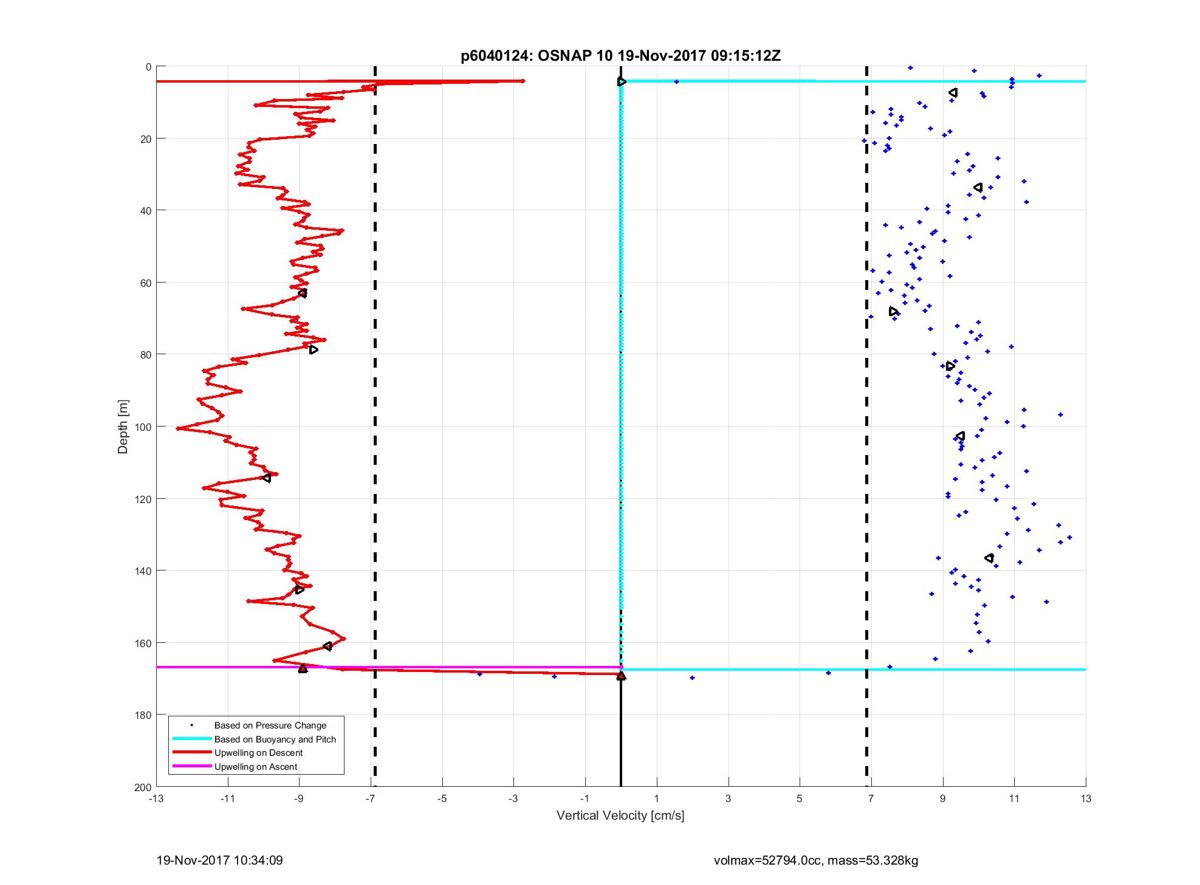Click the red triangle marker on descent curve near 167 m
This screenshot has width=1200, height=885.
click(x=303, y=668)
